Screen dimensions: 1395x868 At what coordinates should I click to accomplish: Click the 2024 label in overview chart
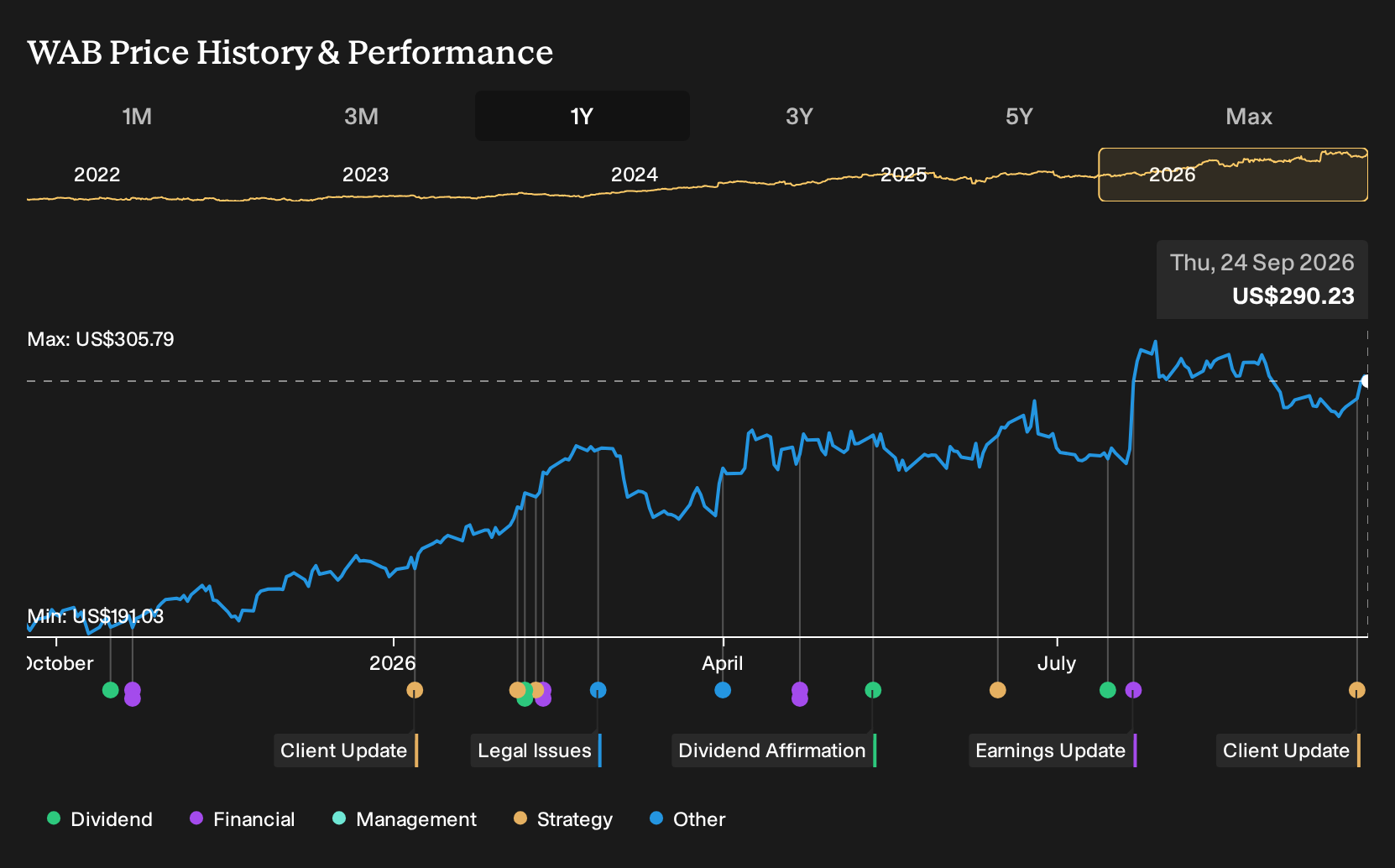tap(635, 175)
